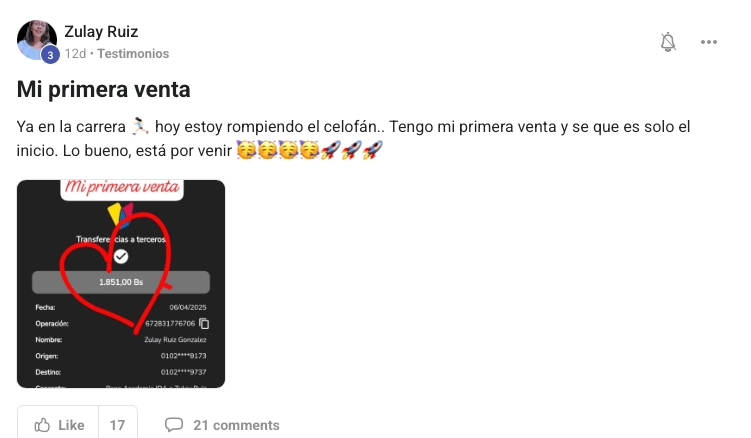Click the thumbs-up Like icon
Viewport: 751px width, 438px height.
[x=42, y=425]
